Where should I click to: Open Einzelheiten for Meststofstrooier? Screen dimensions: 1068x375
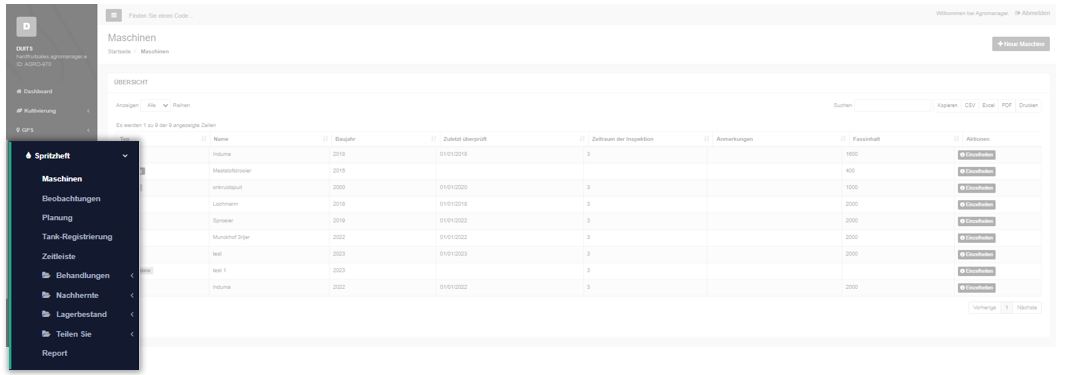(x=976, y=172)
